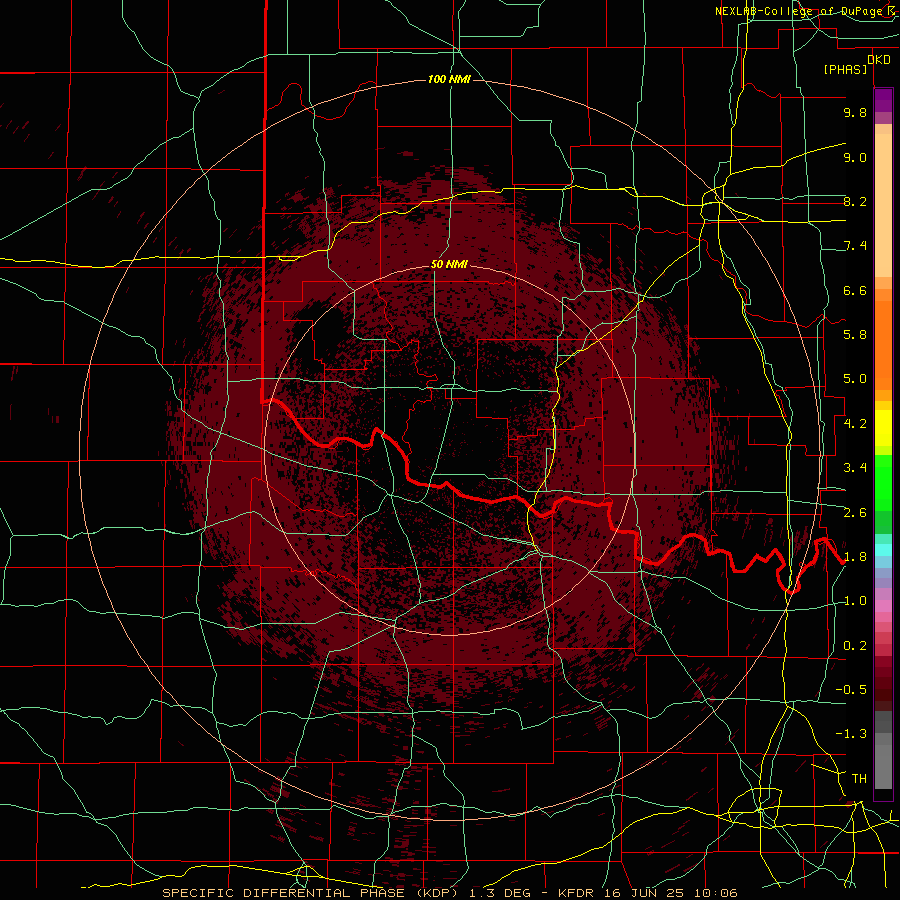Click the 7.4 scale value
900x900 pixels.
855,246
